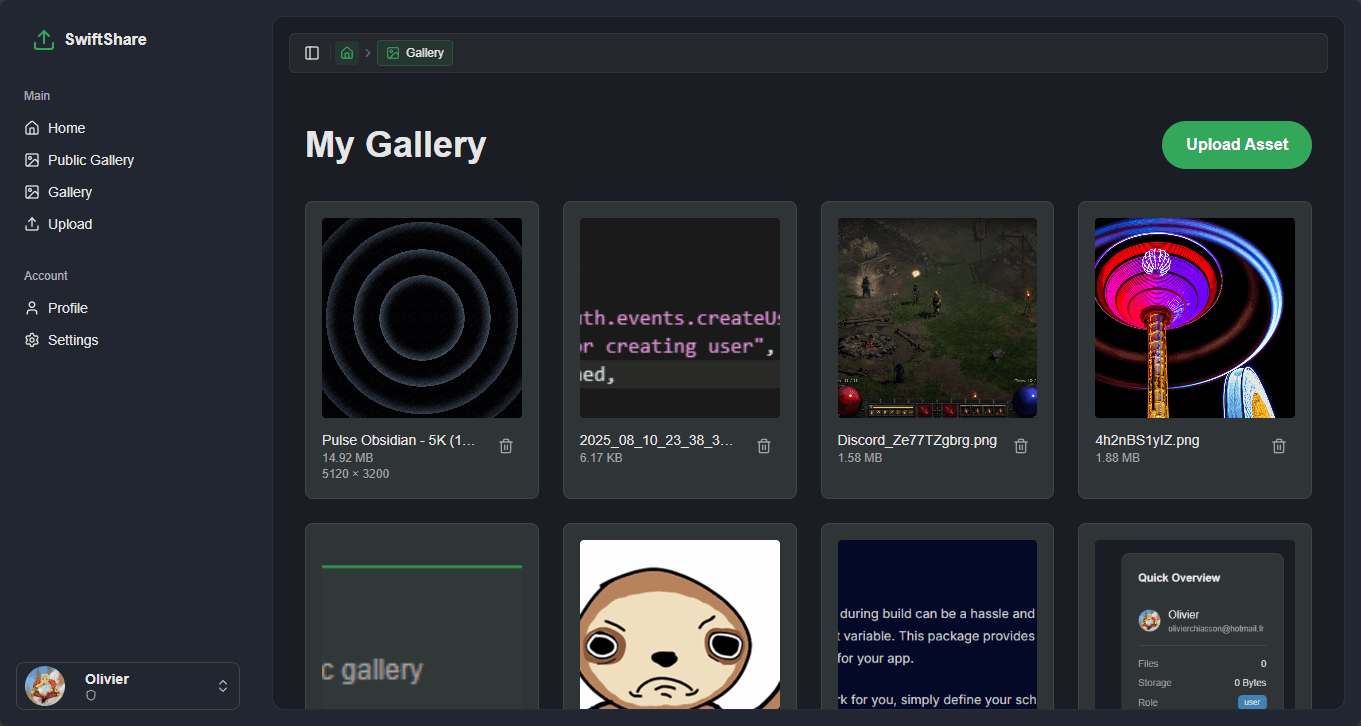
Task: Open the dark blue documentation text thumbnail
Action: click(937, 625)
